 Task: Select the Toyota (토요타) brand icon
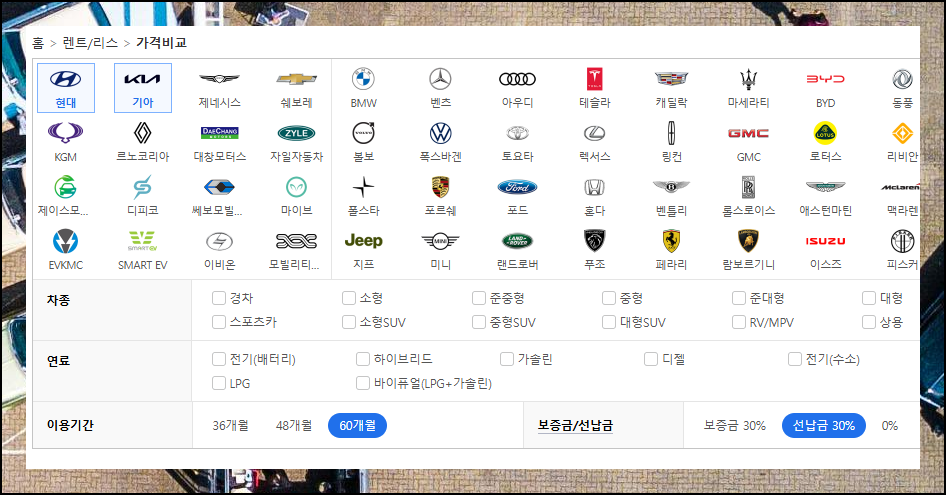tap(518, 133)
